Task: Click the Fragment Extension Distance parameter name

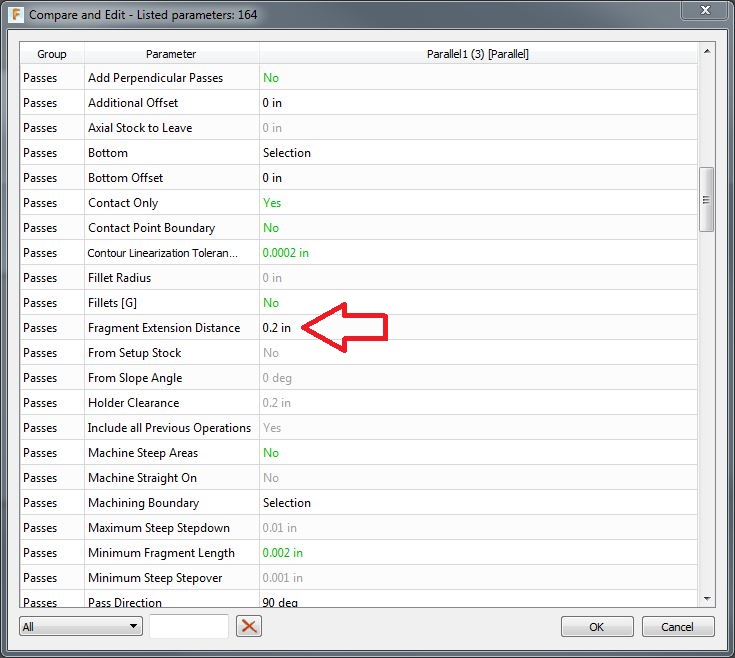Action: point(164,328)
